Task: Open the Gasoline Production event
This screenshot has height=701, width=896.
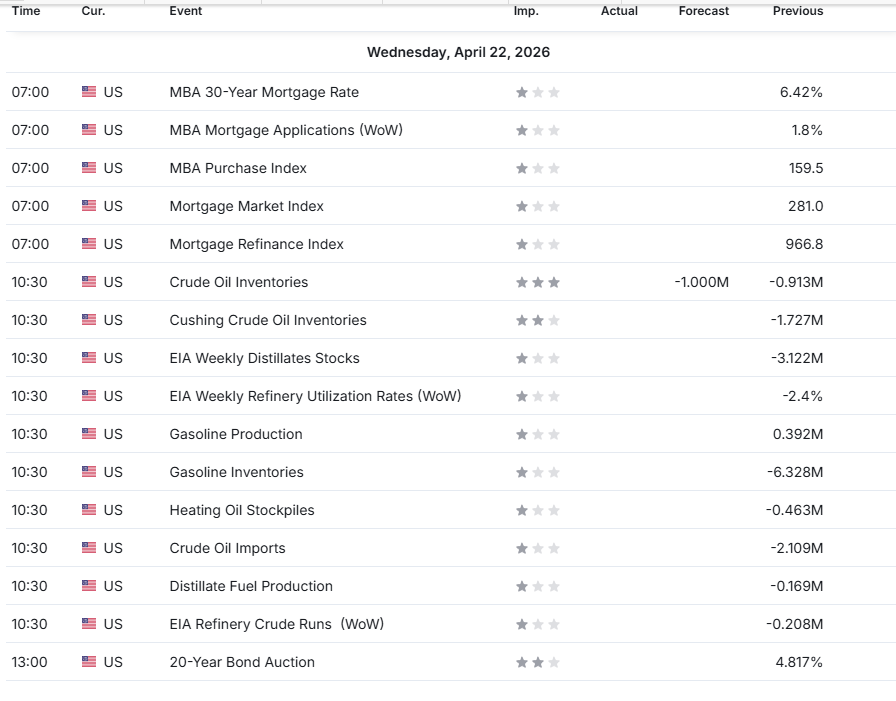Action: [x=236, y=434]
